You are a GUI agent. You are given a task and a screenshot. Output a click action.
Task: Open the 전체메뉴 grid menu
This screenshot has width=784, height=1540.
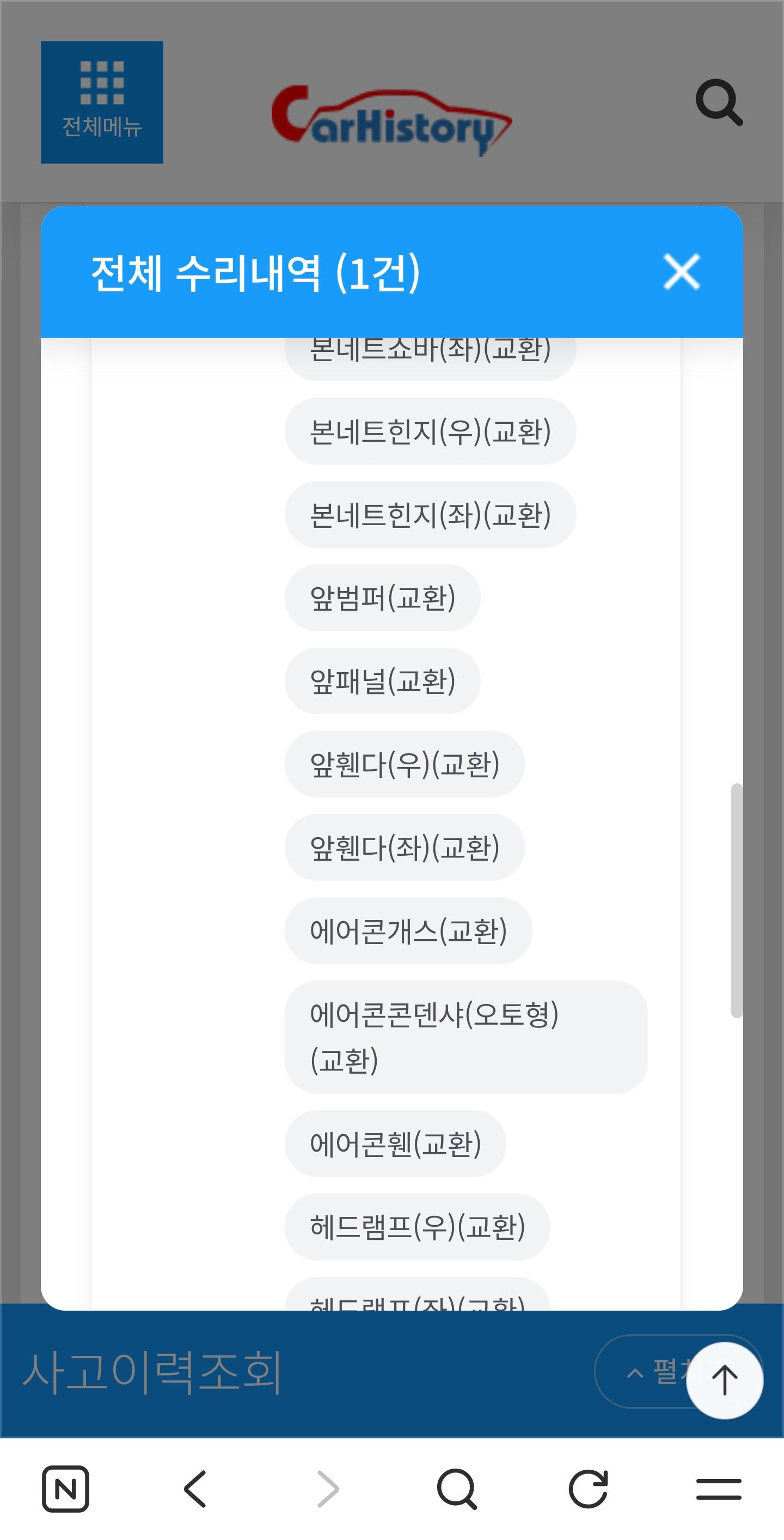coord(102,102)
